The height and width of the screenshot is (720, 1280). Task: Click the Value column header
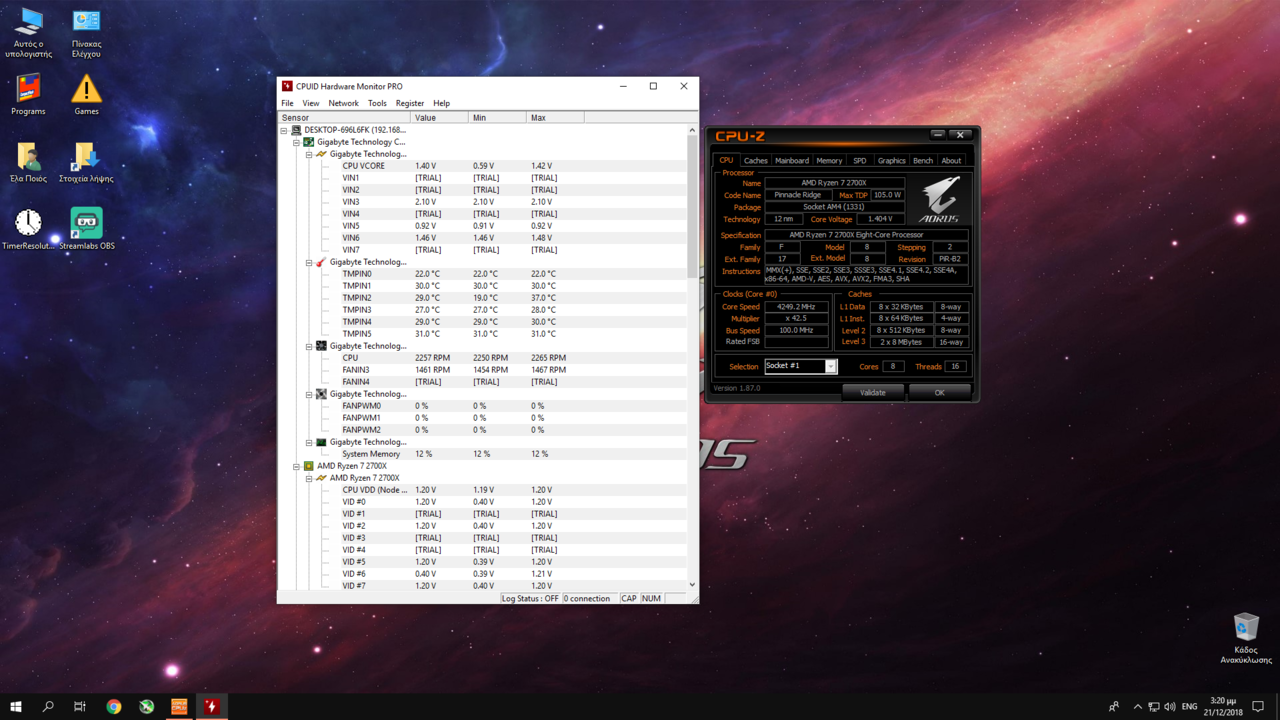[439, 118]
